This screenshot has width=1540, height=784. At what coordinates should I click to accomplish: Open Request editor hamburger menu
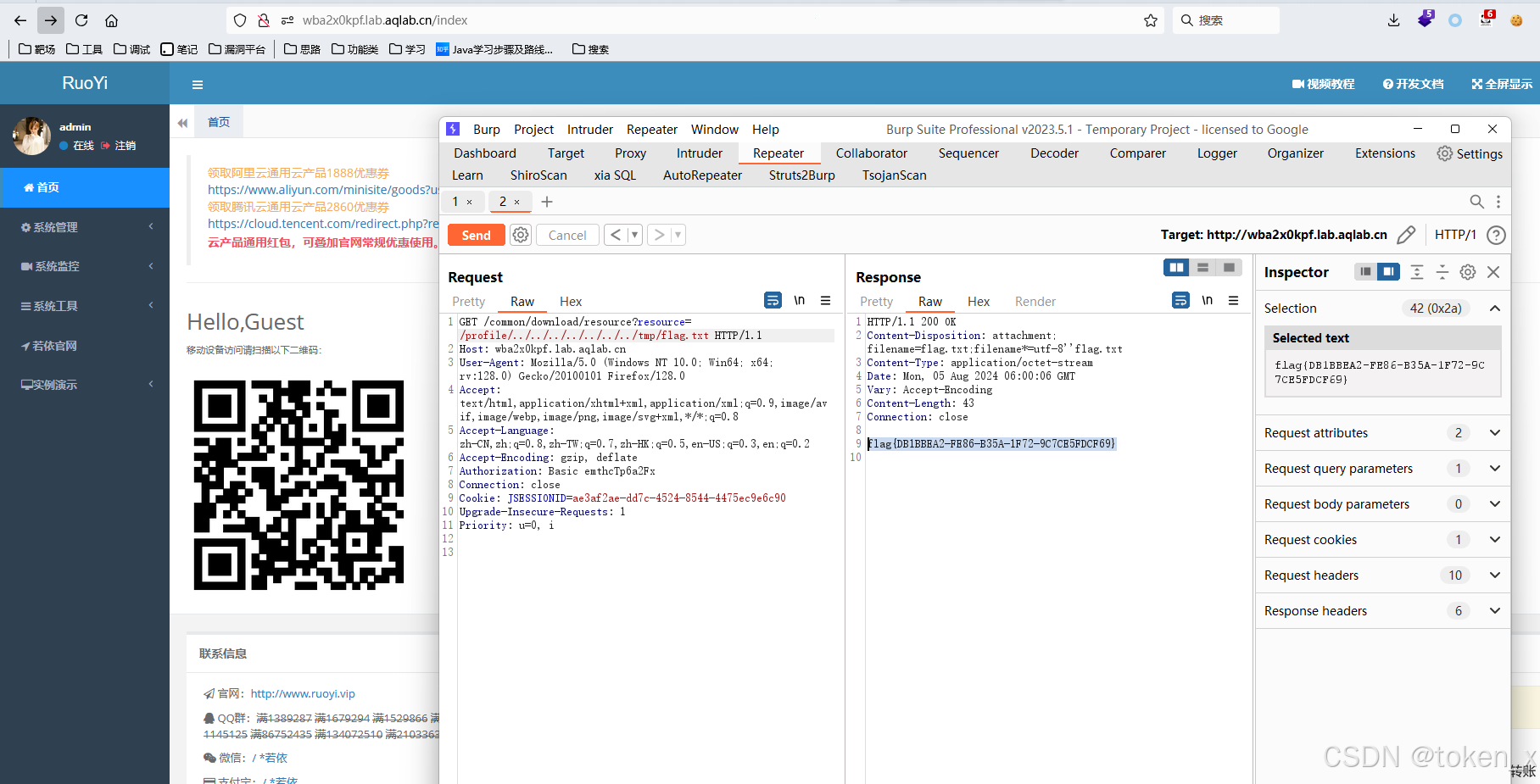825,300
